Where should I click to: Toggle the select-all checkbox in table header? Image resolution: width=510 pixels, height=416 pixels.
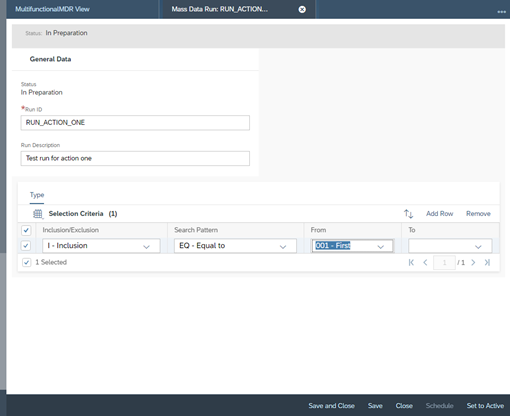pos(26,230)
